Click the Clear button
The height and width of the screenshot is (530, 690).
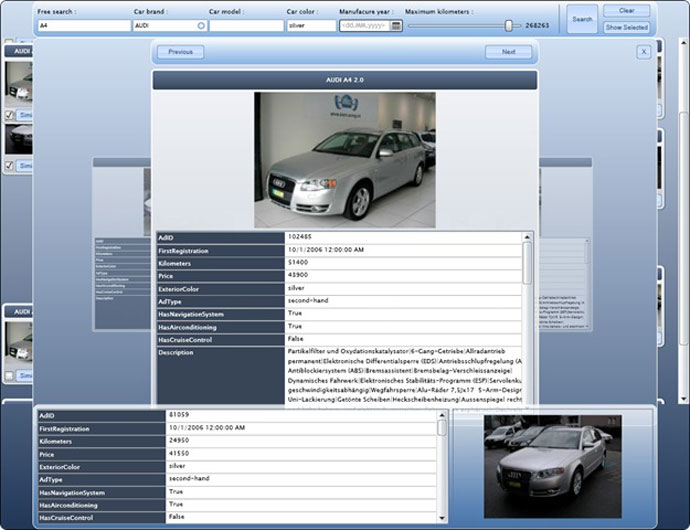[x=626, y=11]
